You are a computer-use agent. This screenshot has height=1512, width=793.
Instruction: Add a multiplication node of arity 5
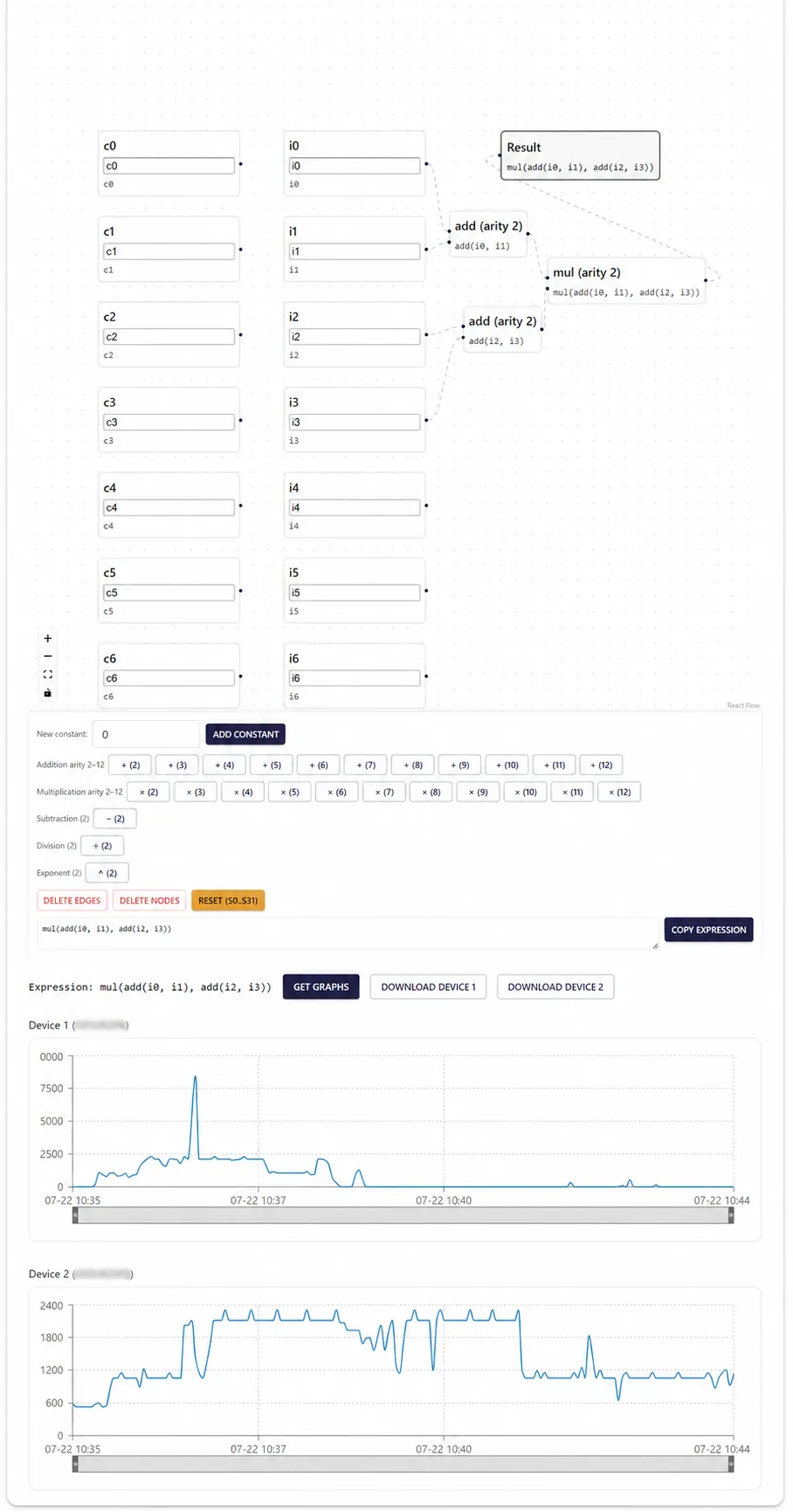point(290,792)
